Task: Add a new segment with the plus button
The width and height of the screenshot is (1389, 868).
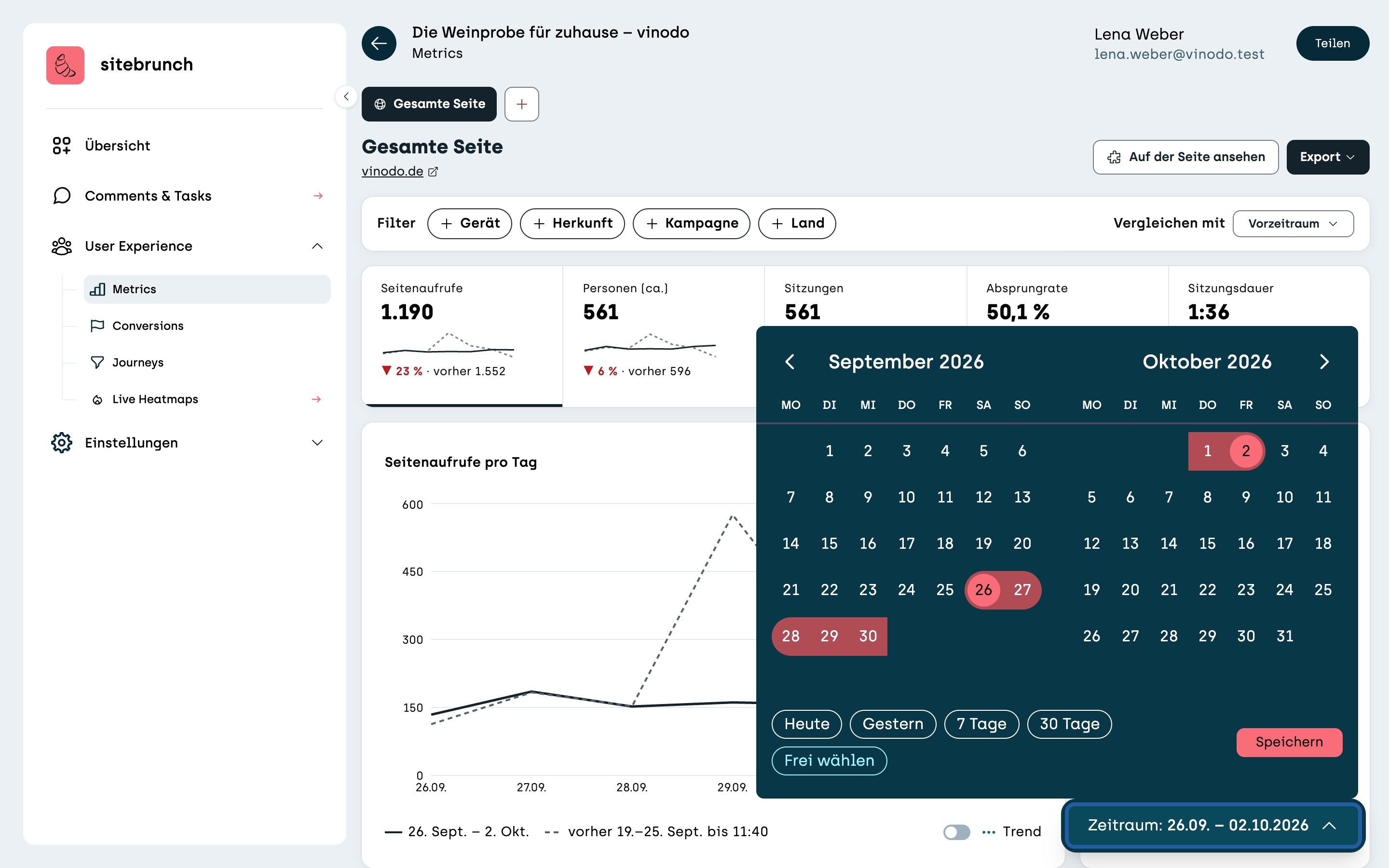Action: click(x=521, y=104)
